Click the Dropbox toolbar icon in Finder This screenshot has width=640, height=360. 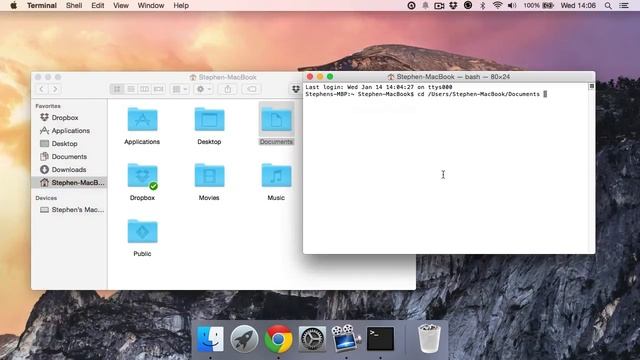click(x=296, y=89)
